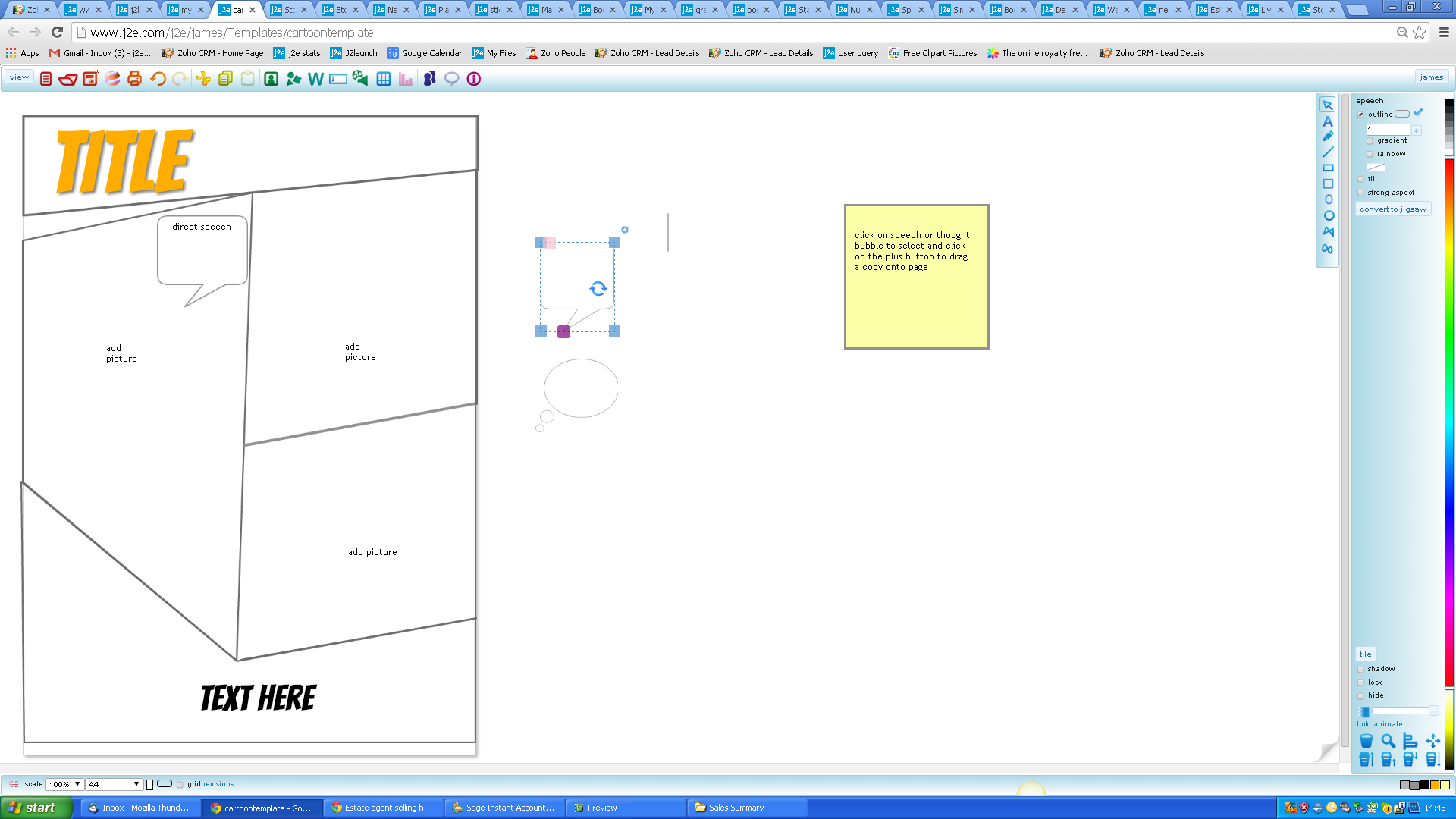Open the A4 page size dropdown

(x=114, y=785)
